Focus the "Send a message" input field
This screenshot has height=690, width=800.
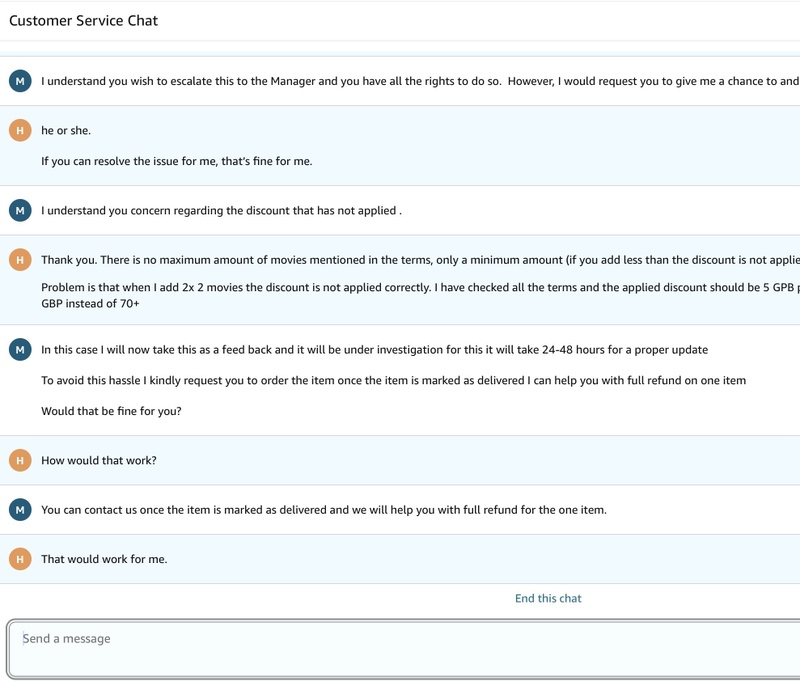pyautogui.click(x=400, y=648)
